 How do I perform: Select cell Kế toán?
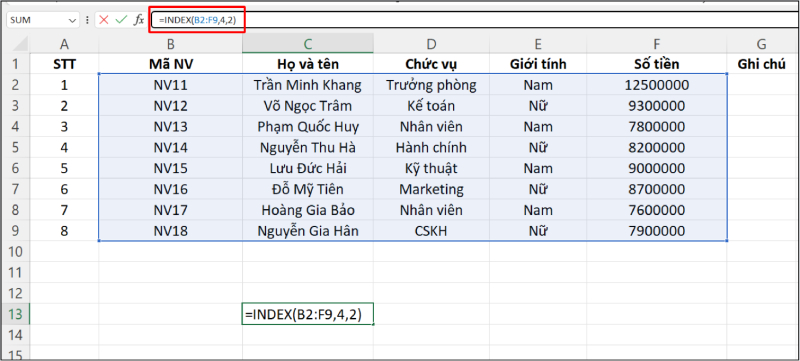tap(431, 106)
